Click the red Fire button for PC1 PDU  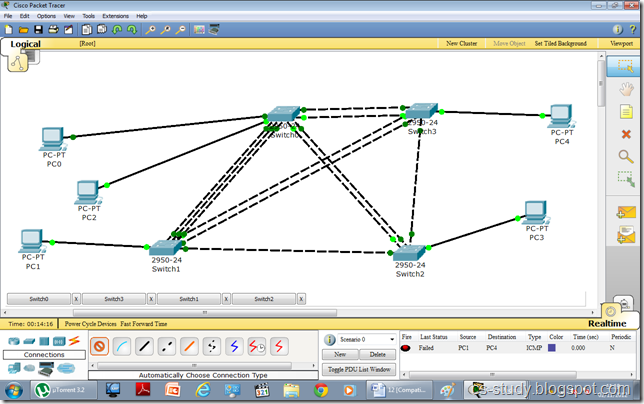coord(405,348)
